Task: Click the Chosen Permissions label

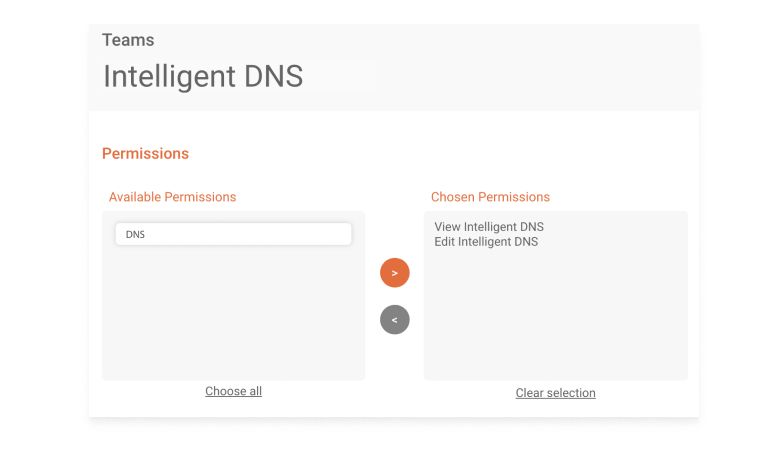Action: [490, 197]
